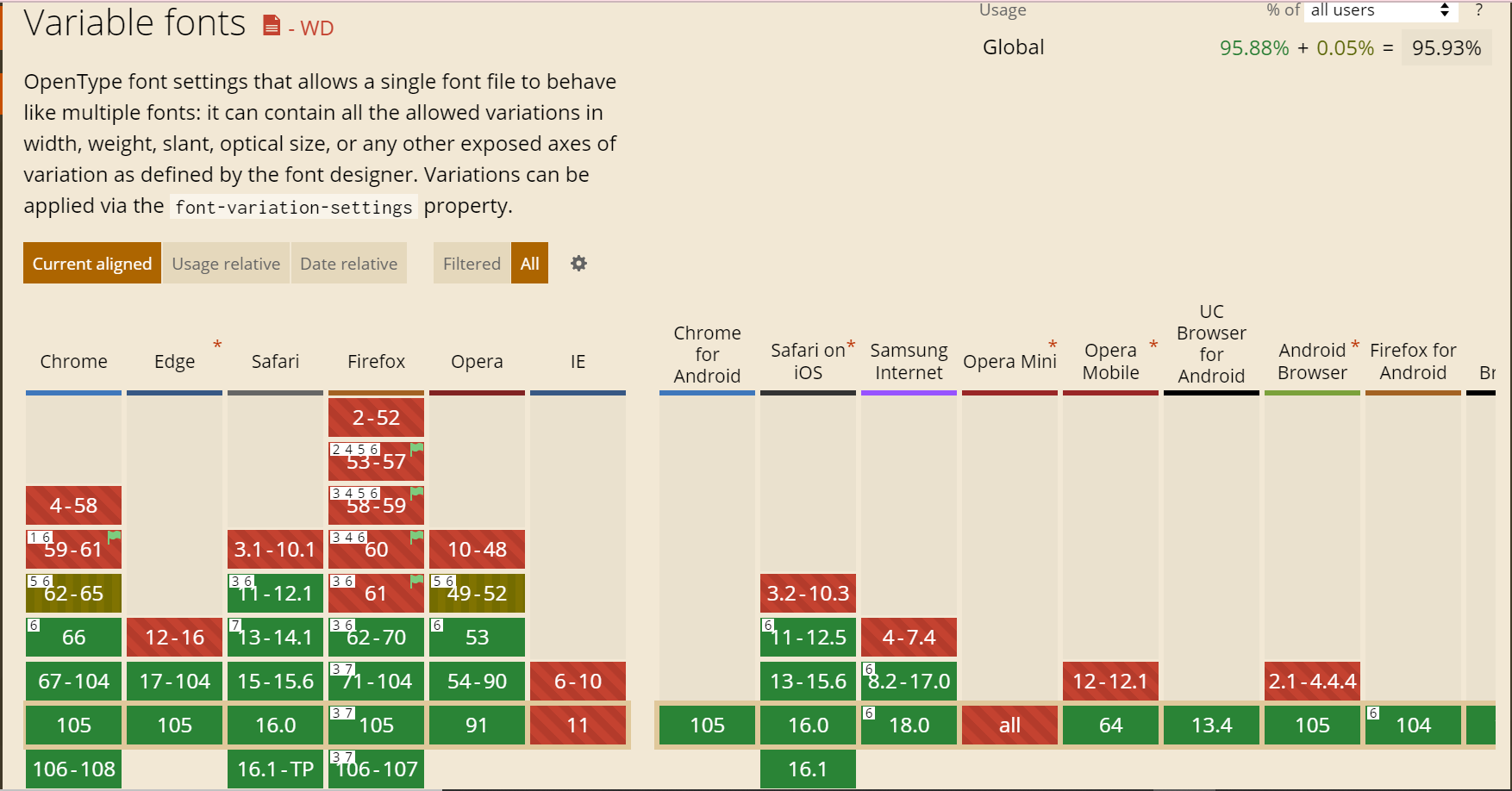
Task: Click the UC Browser for Android header
Action: tap(1212, 343)
